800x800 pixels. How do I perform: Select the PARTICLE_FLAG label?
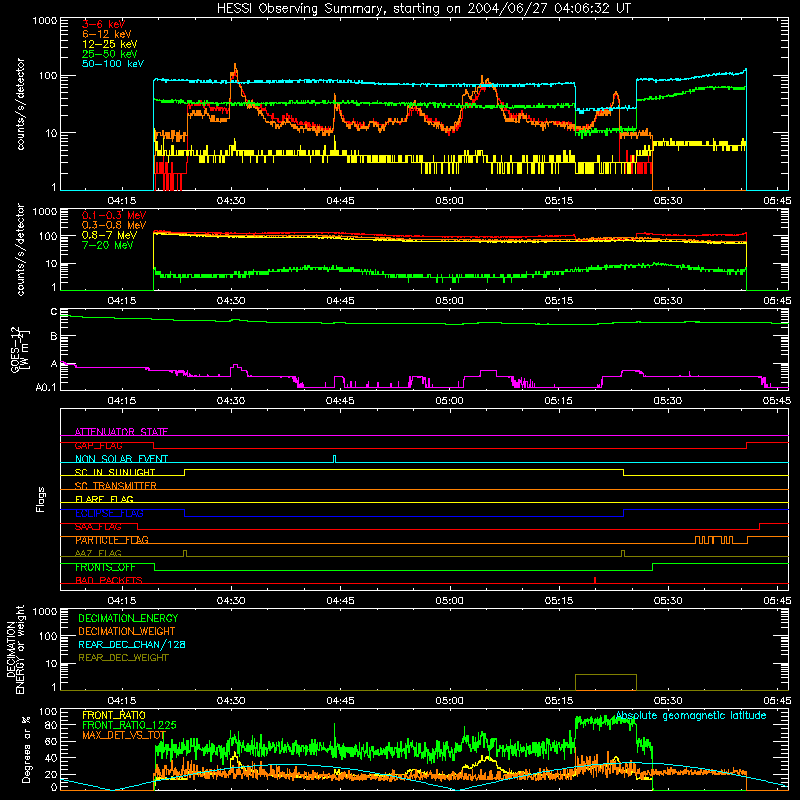pos(112,540)
